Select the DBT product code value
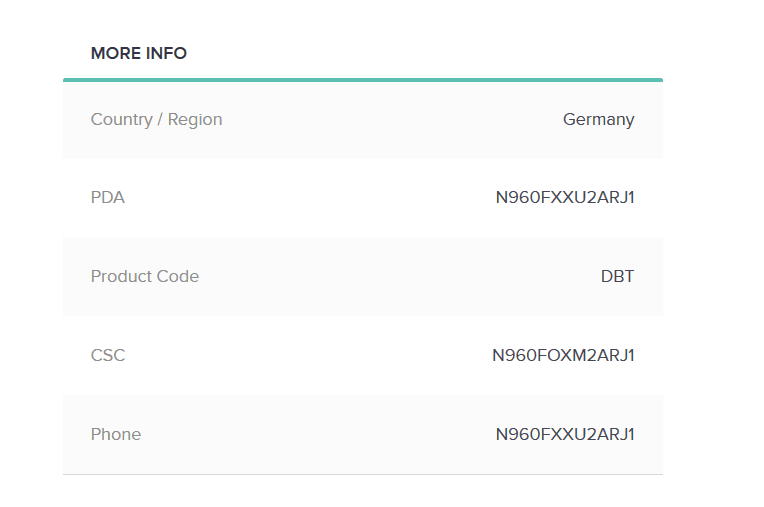This screenshot has width=764, height=507. click(617, 276)
